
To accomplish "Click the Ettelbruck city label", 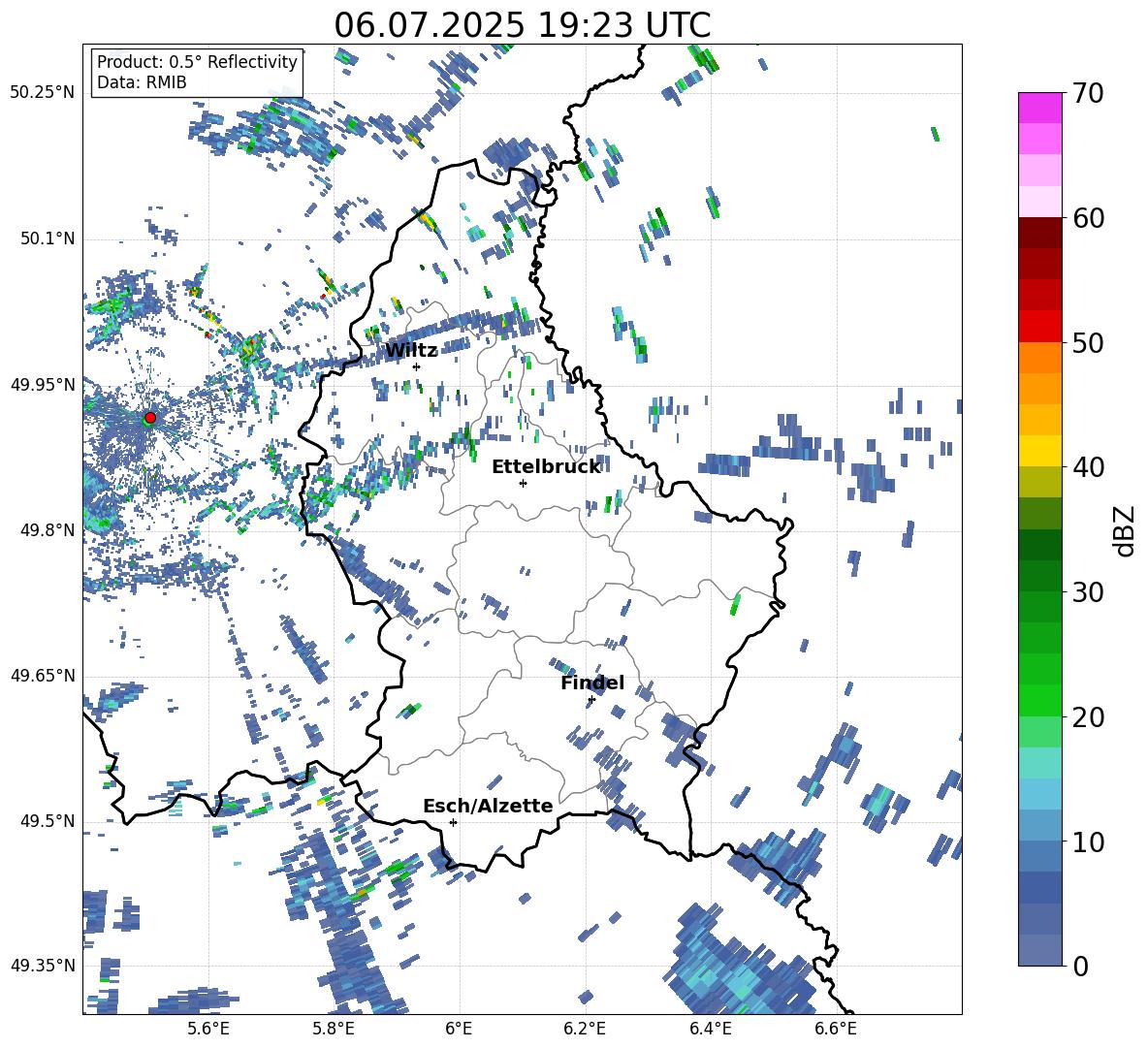I will click(546, 467).
